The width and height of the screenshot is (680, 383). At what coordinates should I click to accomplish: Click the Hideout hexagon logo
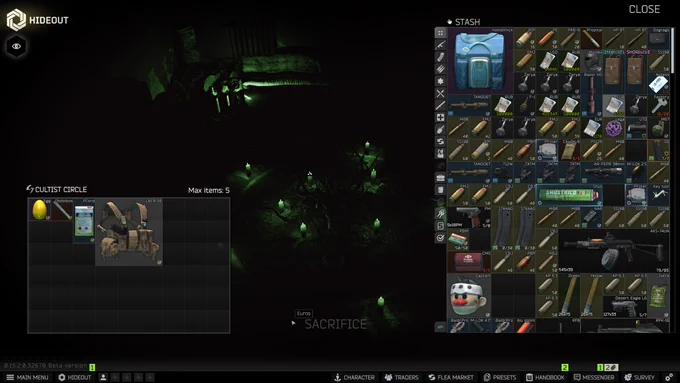16,20
